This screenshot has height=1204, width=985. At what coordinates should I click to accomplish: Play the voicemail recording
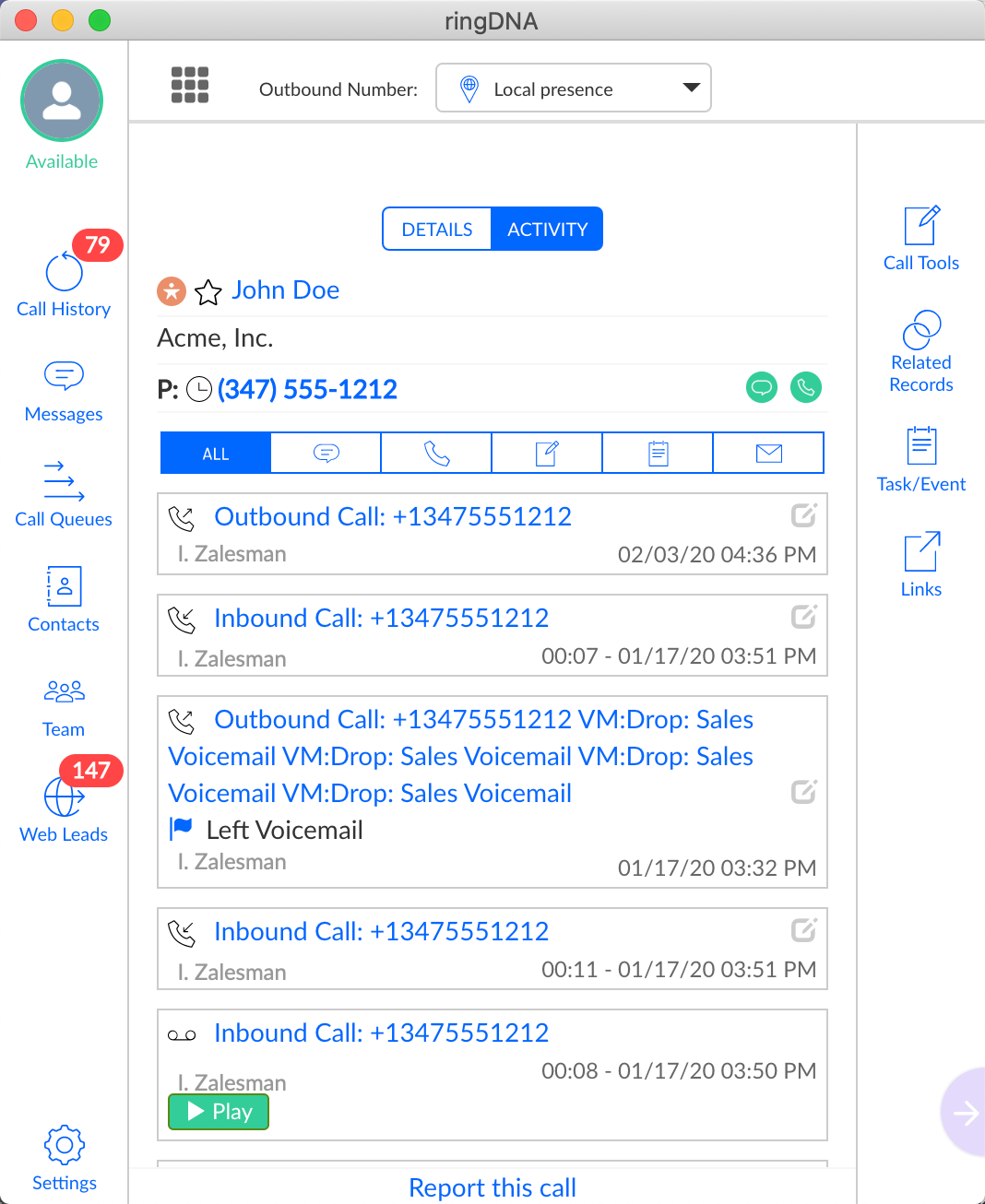(219, 1112)
